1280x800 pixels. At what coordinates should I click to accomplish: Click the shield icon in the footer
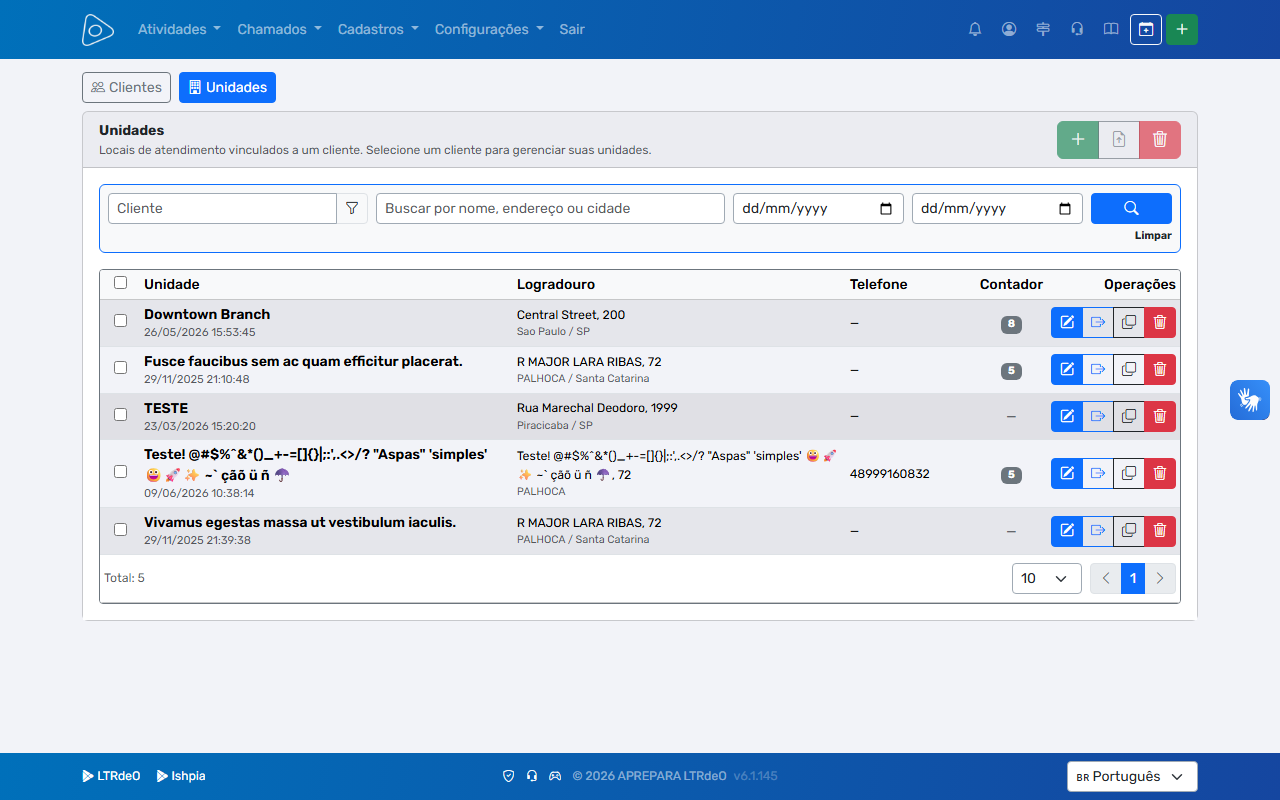pos(508,776)
